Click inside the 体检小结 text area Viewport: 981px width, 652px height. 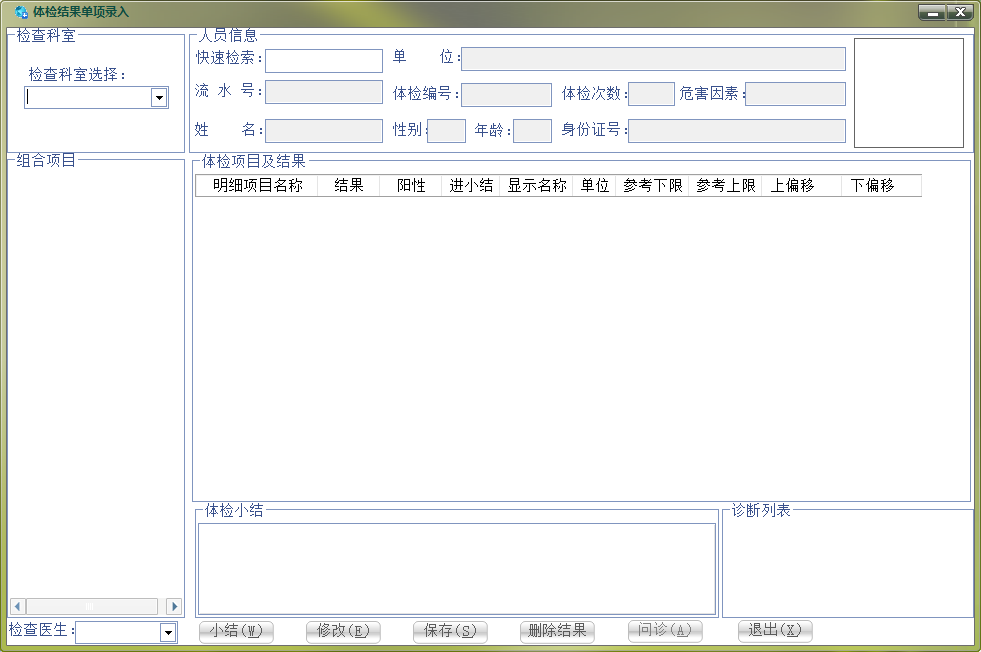pos(457,569)
